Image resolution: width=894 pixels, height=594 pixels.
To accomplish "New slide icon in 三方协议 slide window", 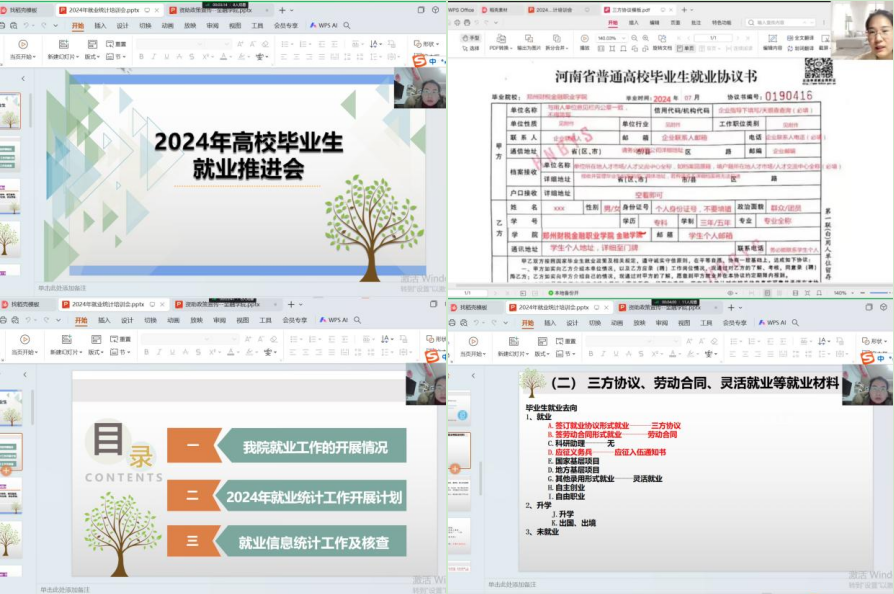I will 514,341.
